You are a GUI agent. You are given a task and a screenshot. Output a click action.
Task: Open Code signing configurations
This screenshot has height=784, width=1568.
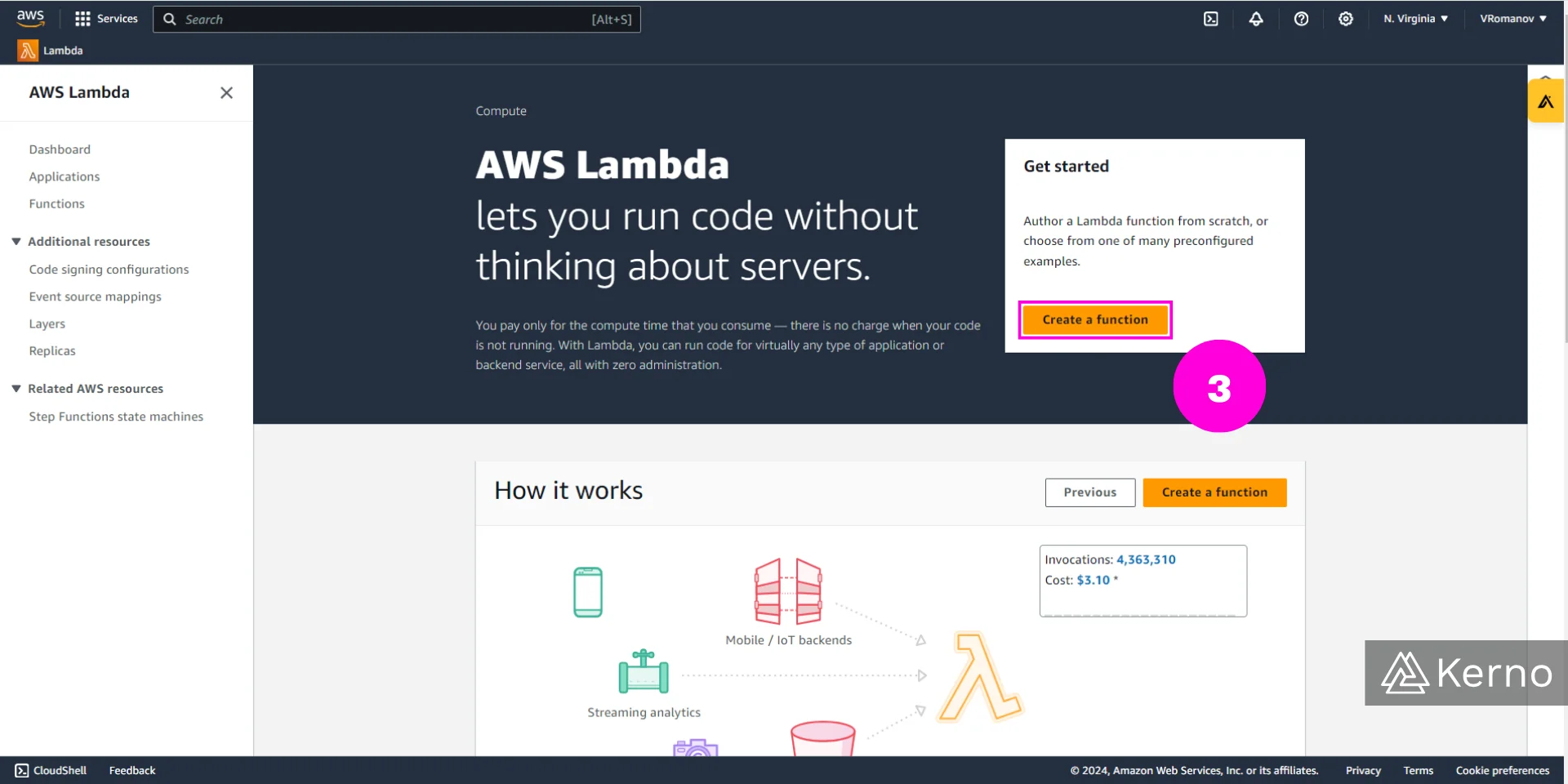[109, 269]
